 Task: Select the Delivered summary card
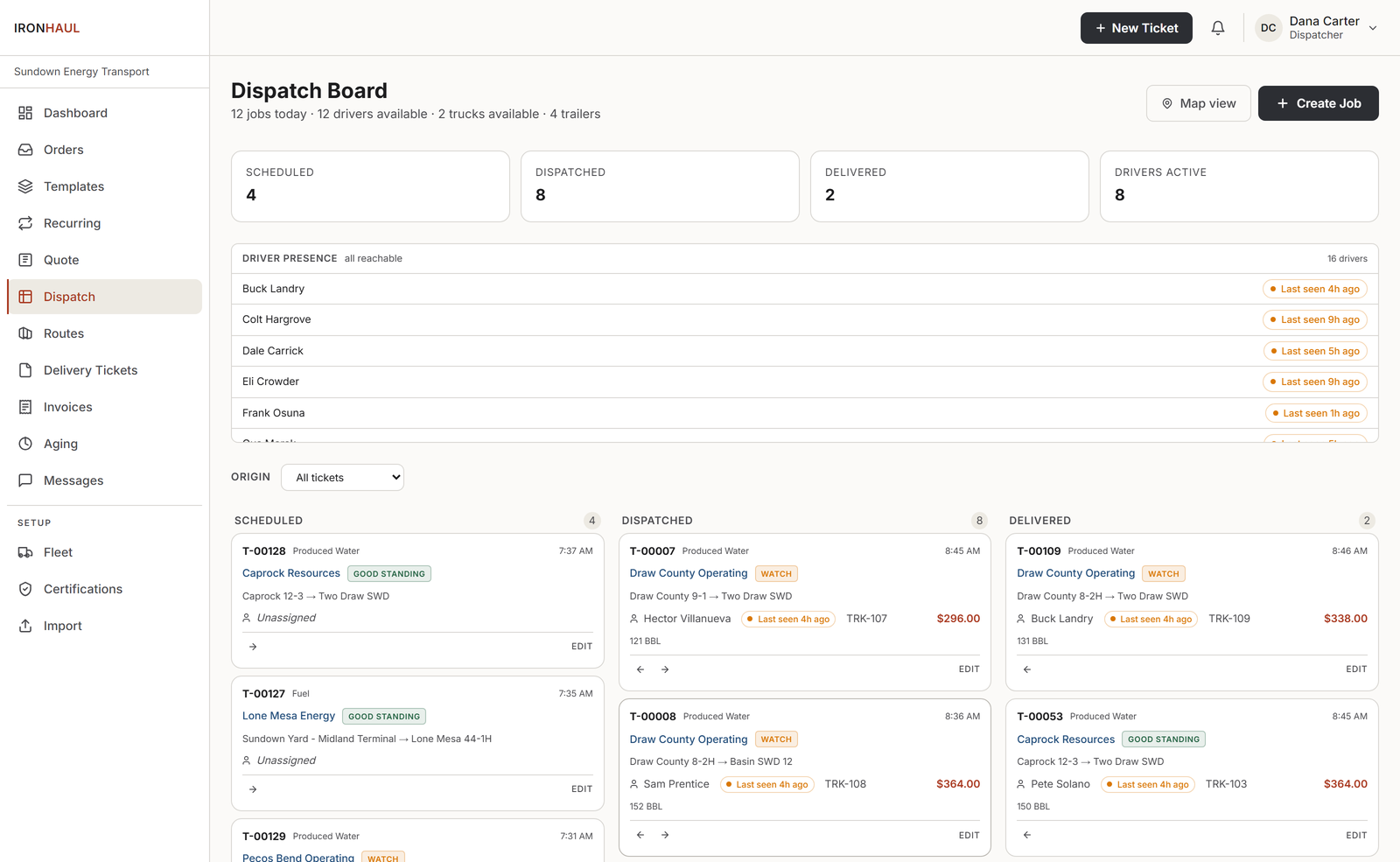(949, 186)
